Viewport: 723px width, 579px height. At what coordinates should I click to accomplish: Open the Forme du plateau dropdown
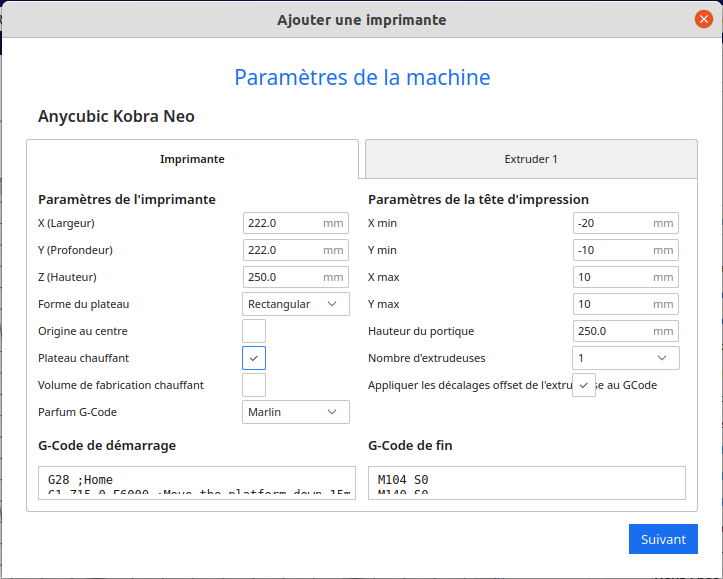tap(296, 304)
